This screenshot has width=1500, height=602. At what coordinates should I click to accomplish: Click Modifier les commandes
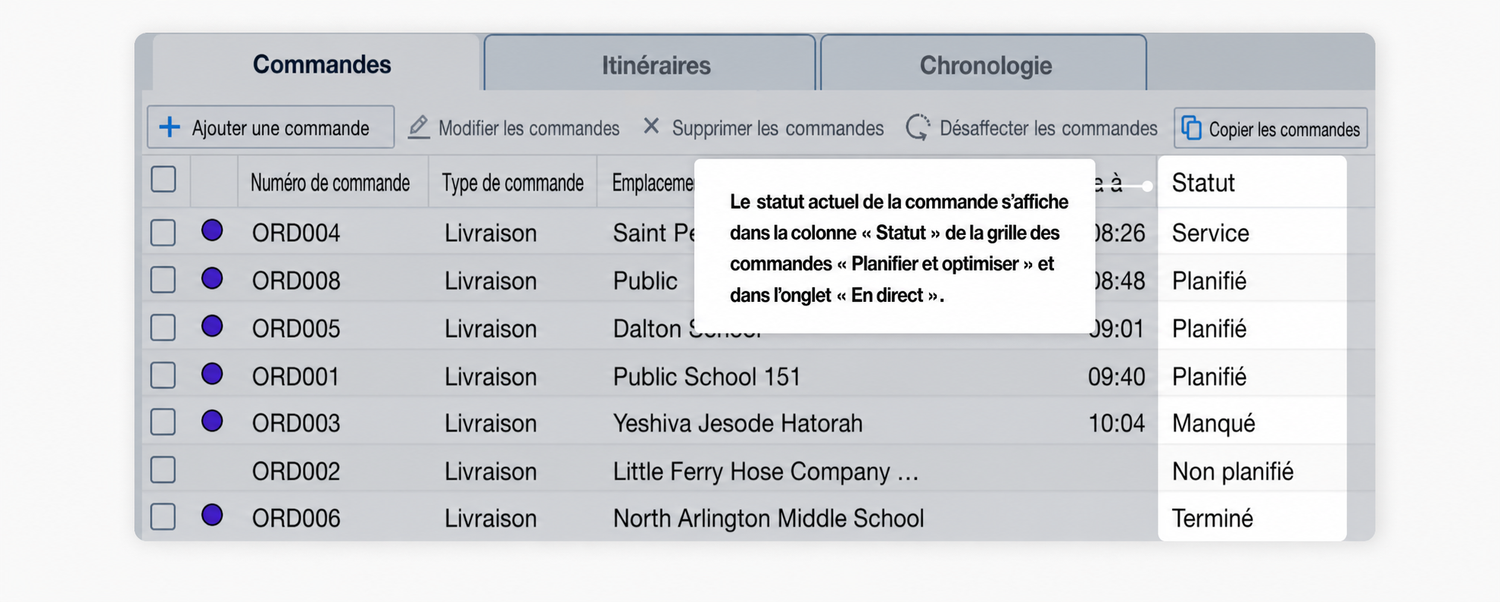pyautogui.click(x=514, y=128)
